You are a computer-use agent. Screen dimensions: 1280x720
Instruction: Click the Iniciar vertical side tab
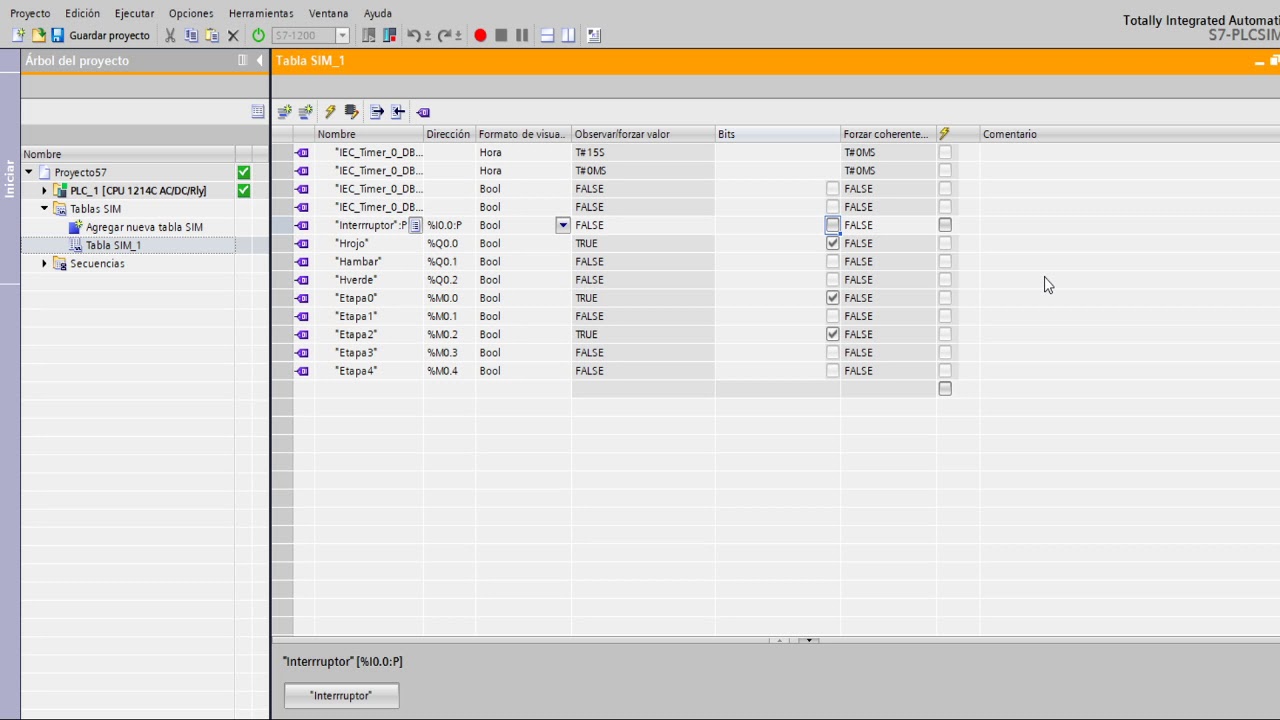(x=10, y=179)
